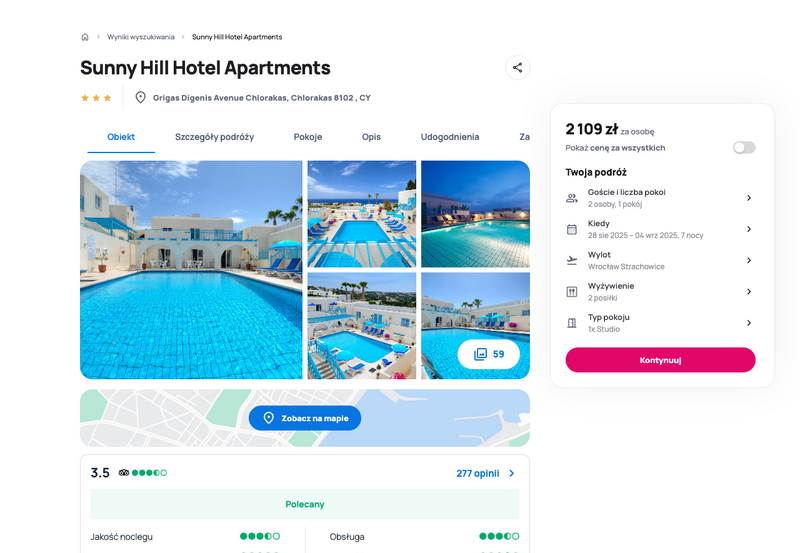Open the 59 photos gallery badge
The image size is (800, 553).
pos(489,354)
